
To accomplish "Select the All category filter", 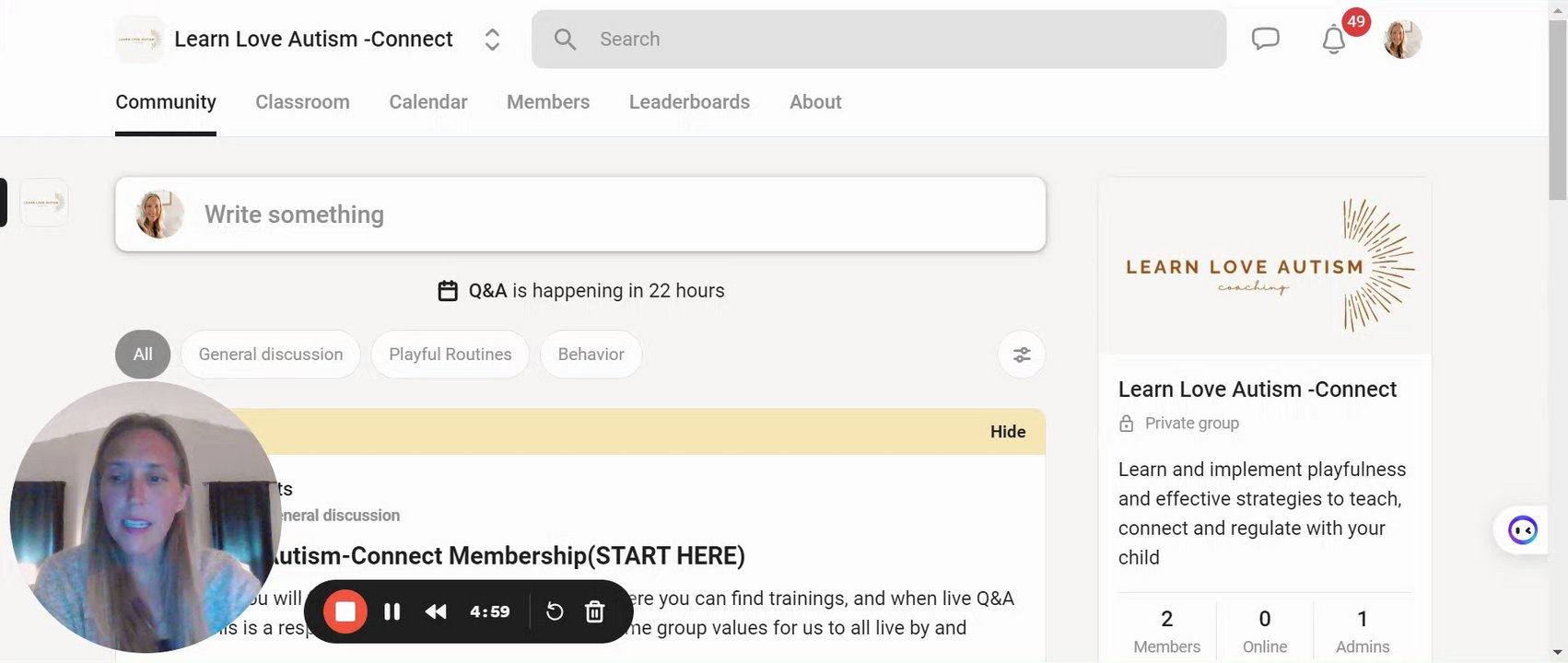I will 143,355.
